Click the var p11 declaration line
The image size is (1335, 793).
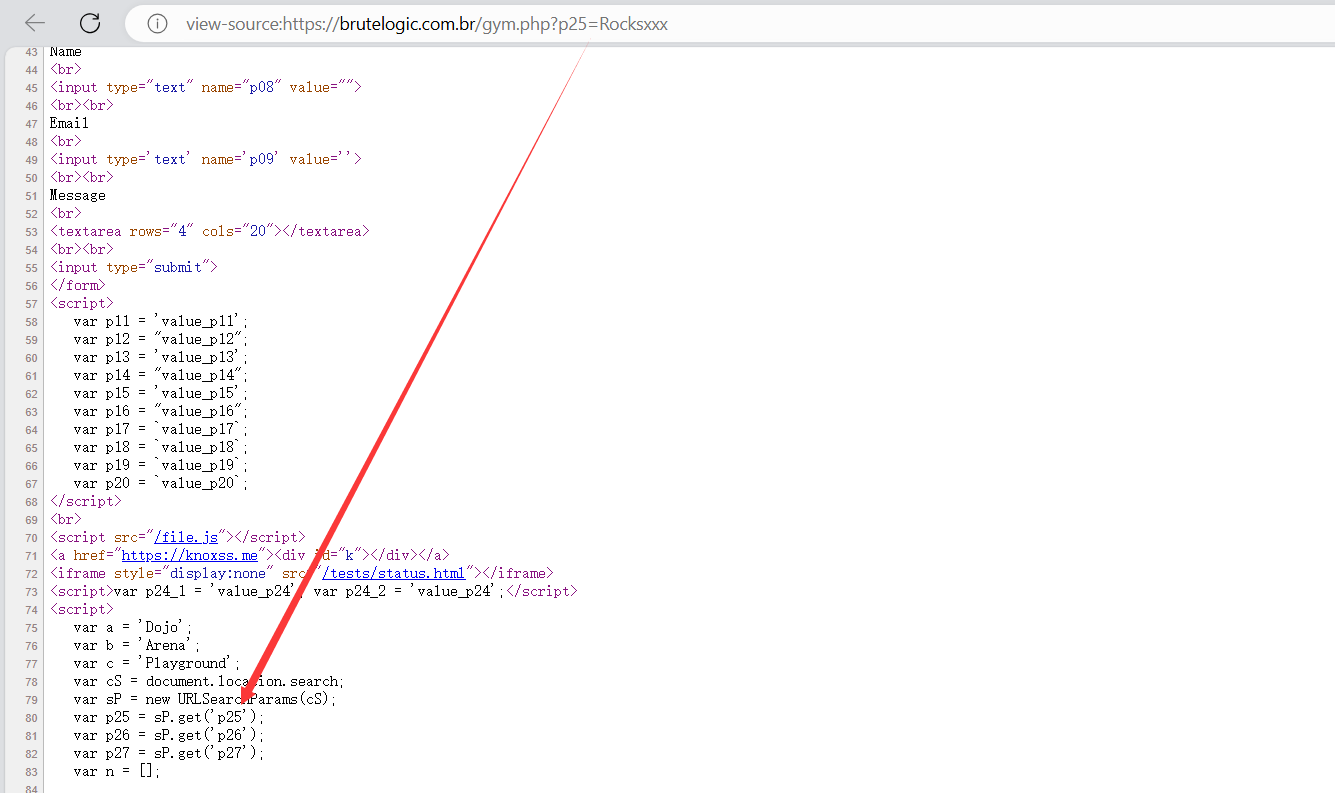point(160,321)
